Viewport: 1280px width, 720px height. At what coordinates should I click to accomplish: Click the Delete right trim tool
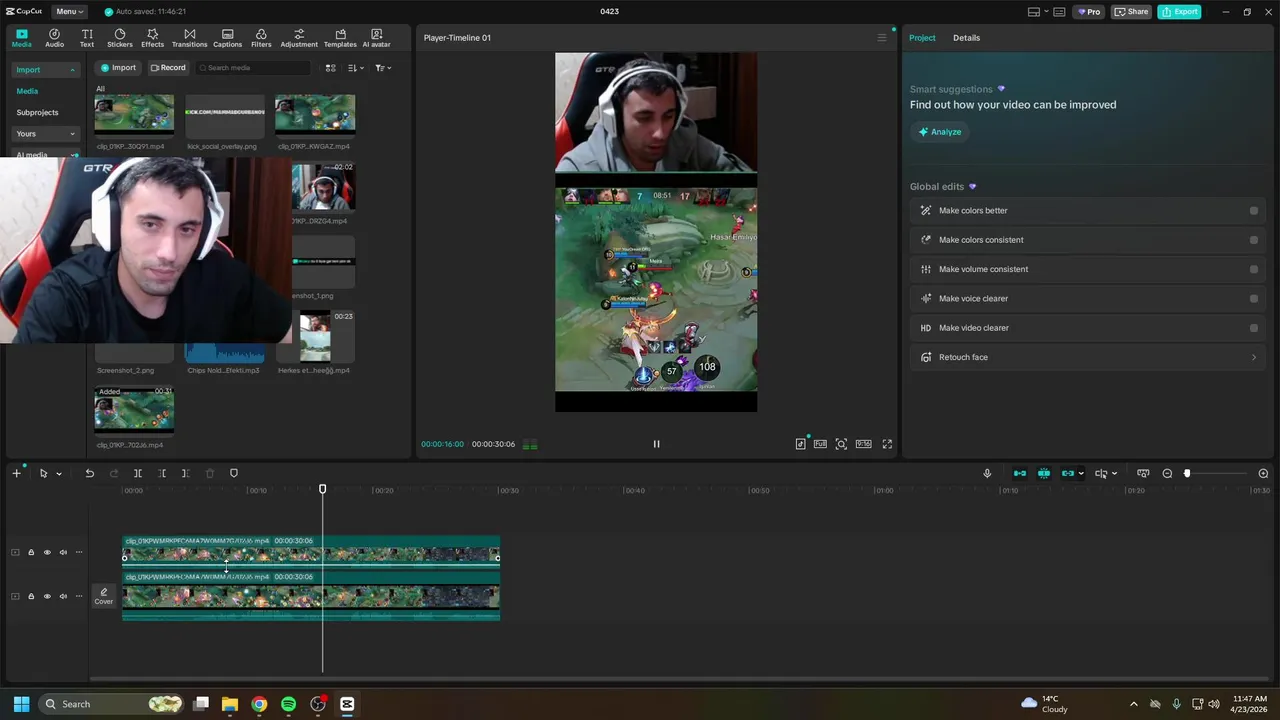pyautogui.click(x=185, y=473)
